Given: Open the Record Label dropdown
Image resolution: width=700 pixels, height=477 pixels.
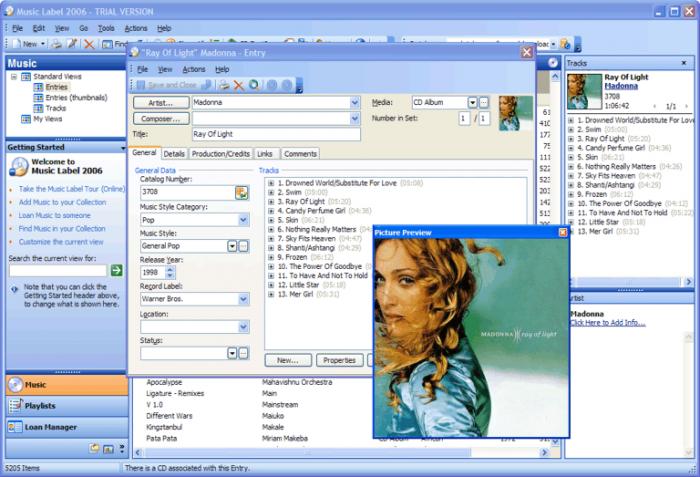Looking at the screenshot, I should click(243, 299).
